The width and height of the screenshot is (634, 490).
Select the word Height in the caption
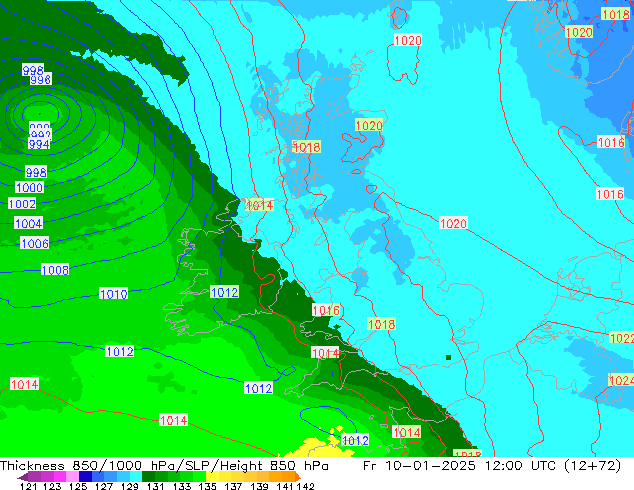pyautogui.click(x=240, y=466)
